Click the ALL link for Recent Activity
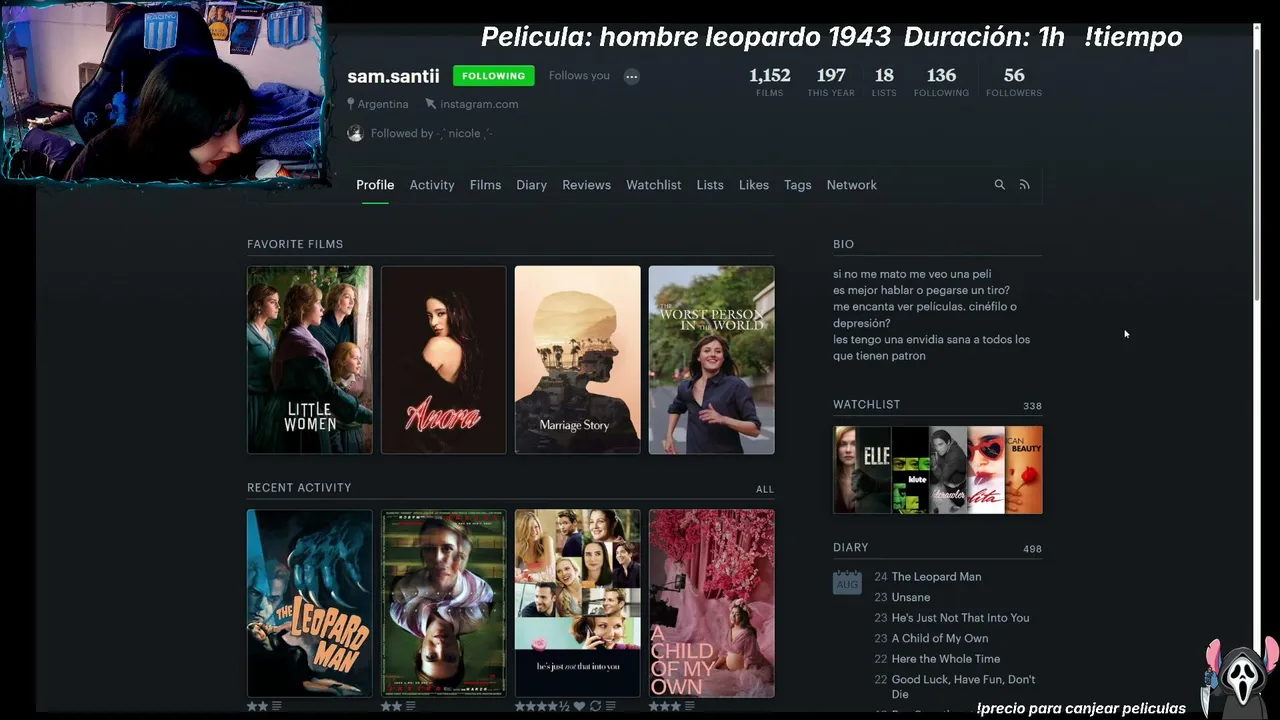 (x=765, y=489)
